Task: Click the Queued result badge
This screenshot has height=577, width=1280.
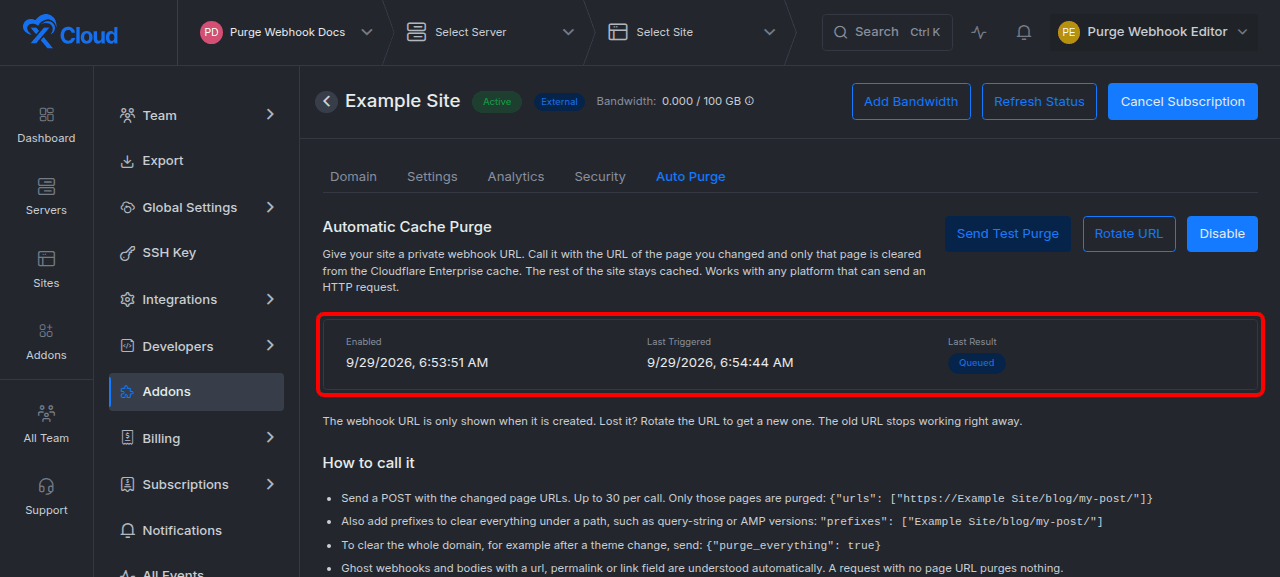Action: point(977,363)
